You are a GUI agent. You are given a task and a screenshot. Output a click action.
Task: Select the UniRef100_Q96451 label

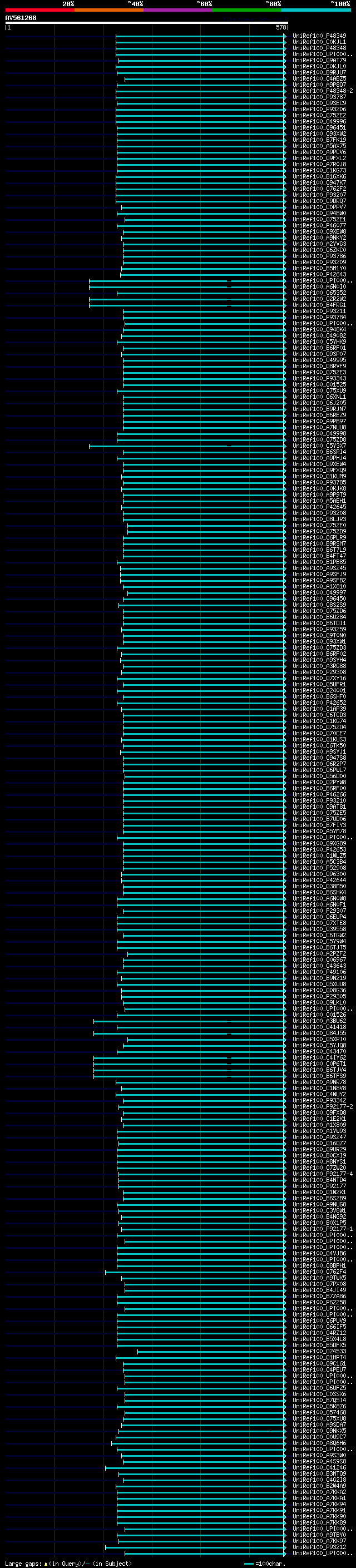point(319,127)
